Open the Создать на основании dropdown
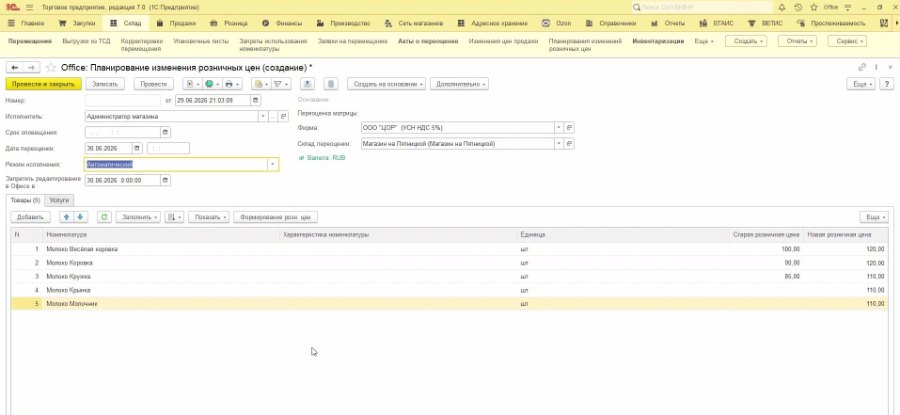The width and height of the screenshot is (900, 415). coord(386,84)
